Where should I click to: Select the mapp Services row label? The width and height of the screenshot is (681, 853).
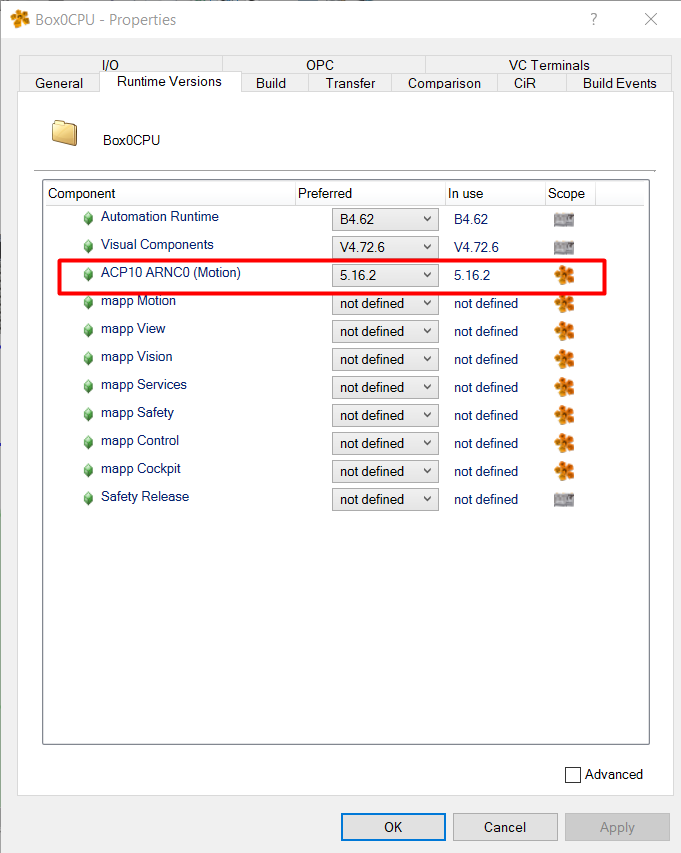tap(144, 385)
